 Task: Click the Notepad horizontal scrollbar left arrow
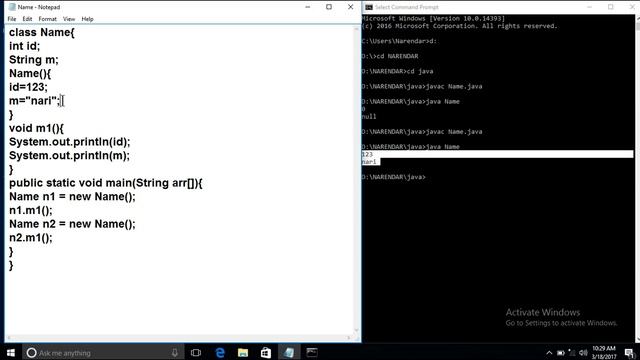coord(9,338)
